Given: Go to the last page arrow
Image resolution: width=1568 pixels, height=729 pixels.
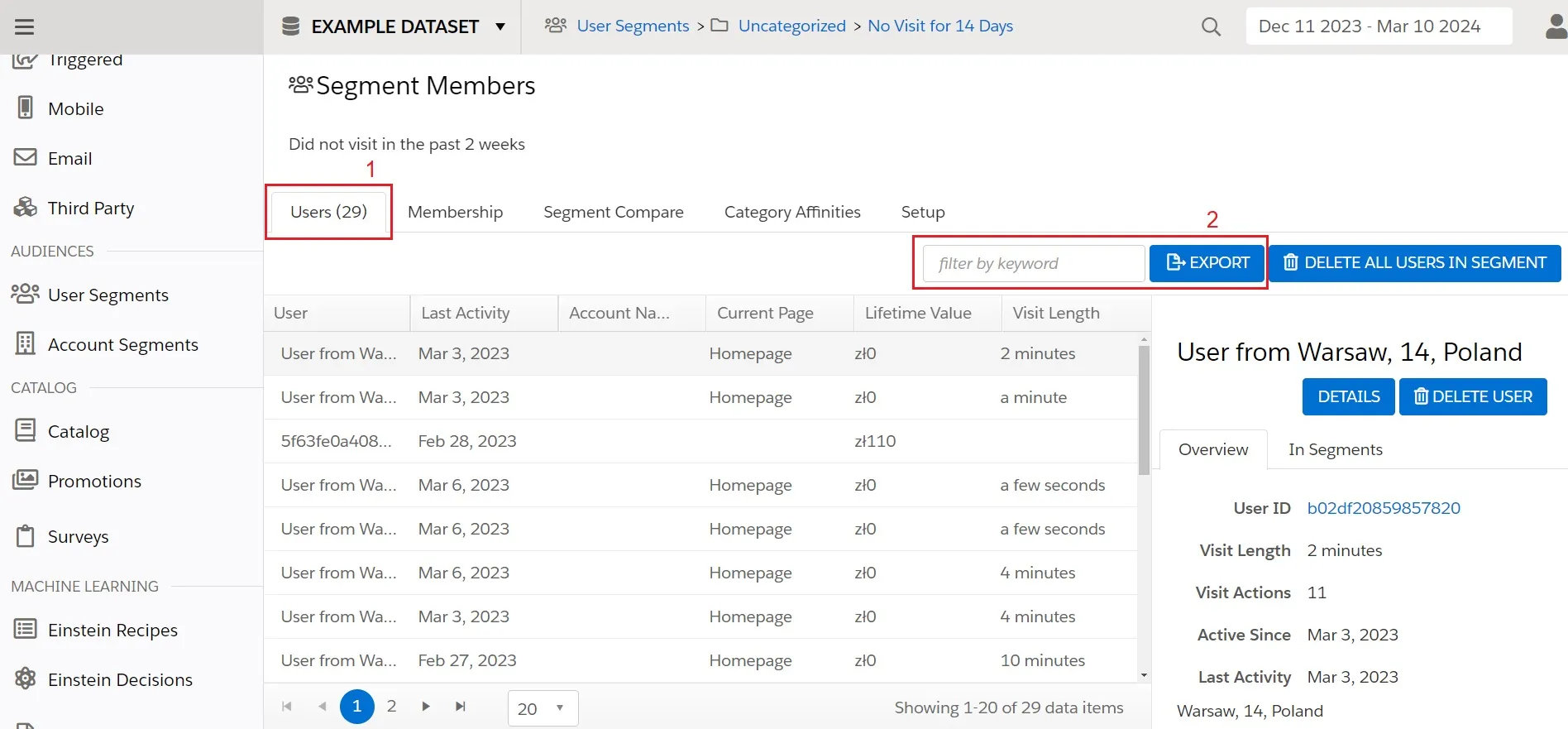Looking at the screenshot, I should (x=461, y=707).
